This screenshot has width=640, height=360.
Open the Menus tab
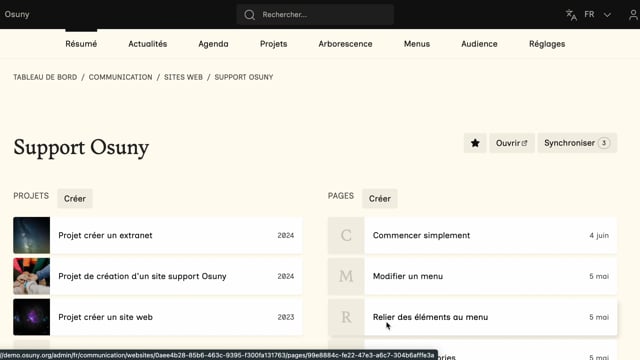pos(417,44)
